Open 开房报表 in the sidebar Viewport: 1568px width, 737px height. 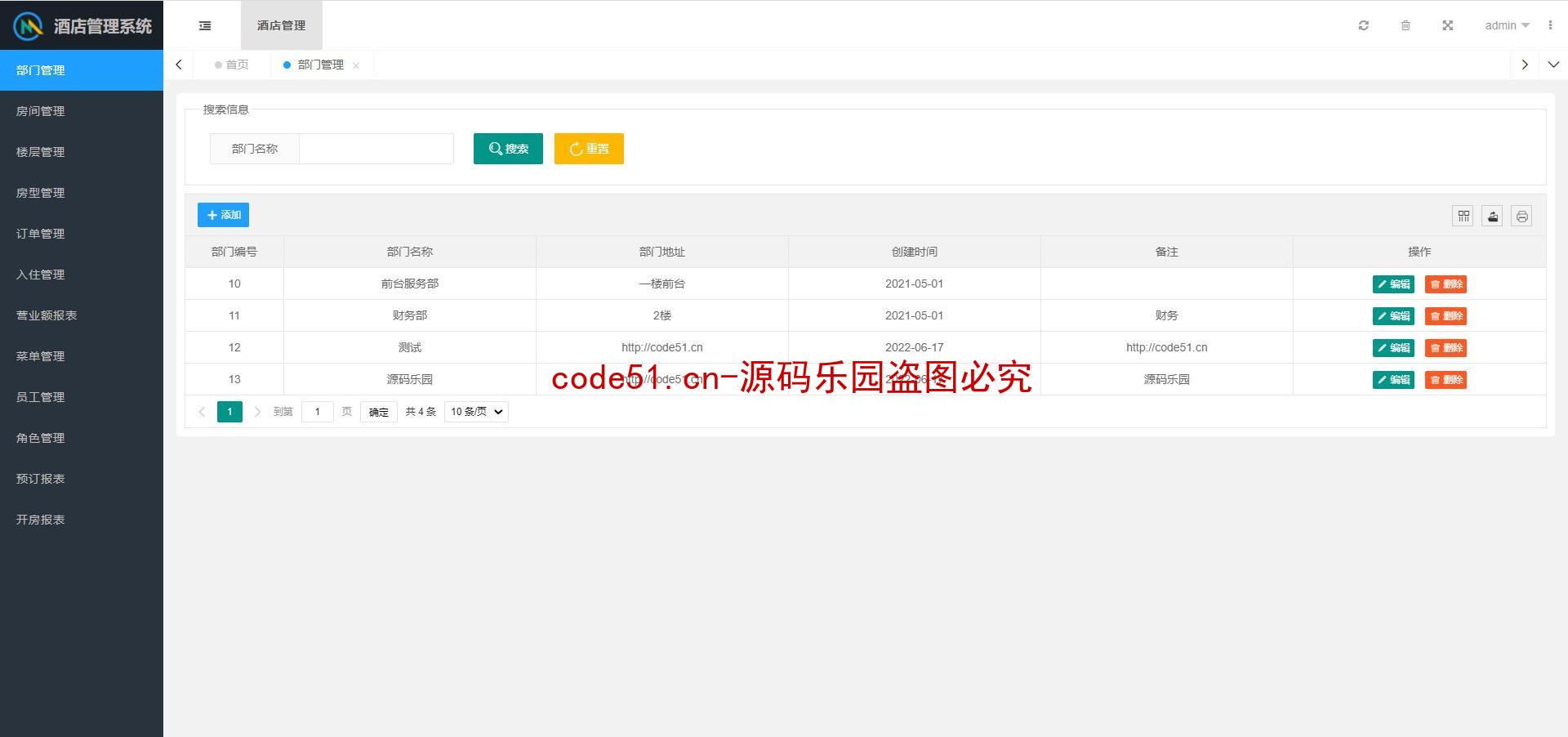click(x=82, y=520)
